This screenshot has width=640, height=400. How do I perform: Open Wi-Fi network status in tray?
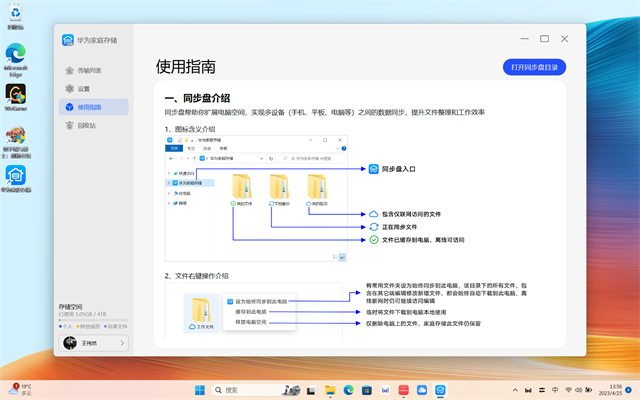[568, 390]
